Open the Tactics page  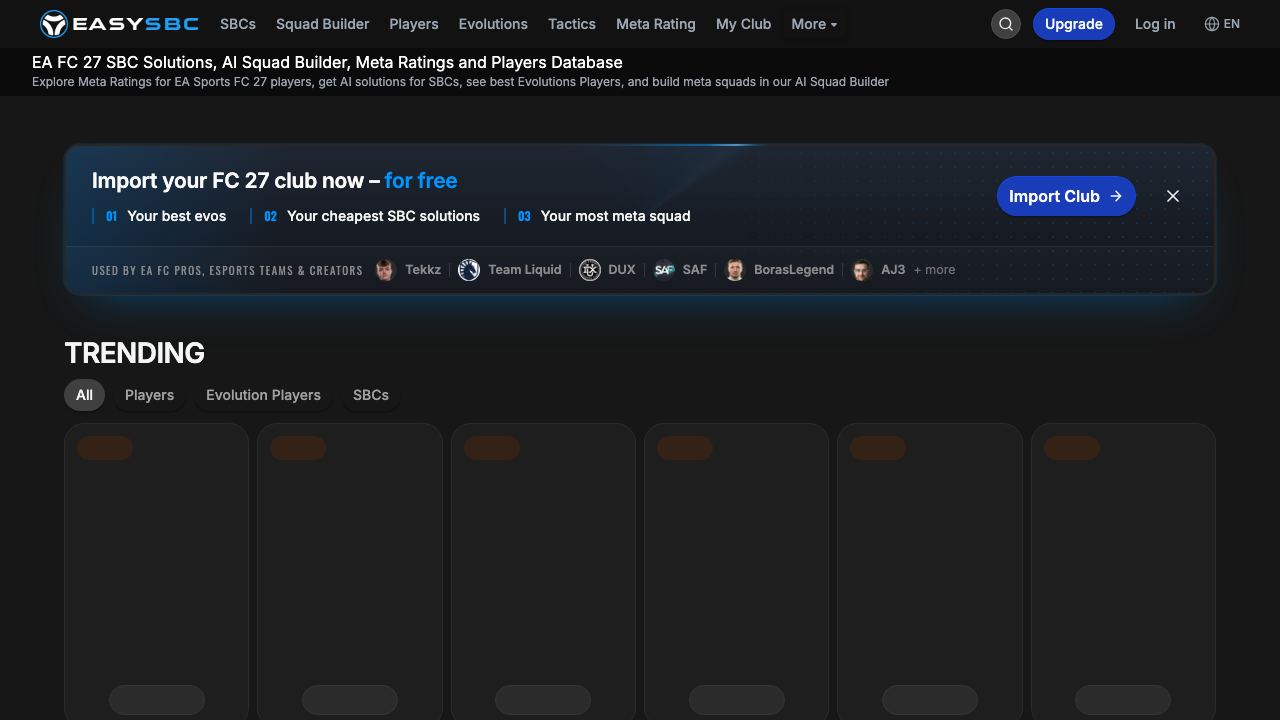572,24
